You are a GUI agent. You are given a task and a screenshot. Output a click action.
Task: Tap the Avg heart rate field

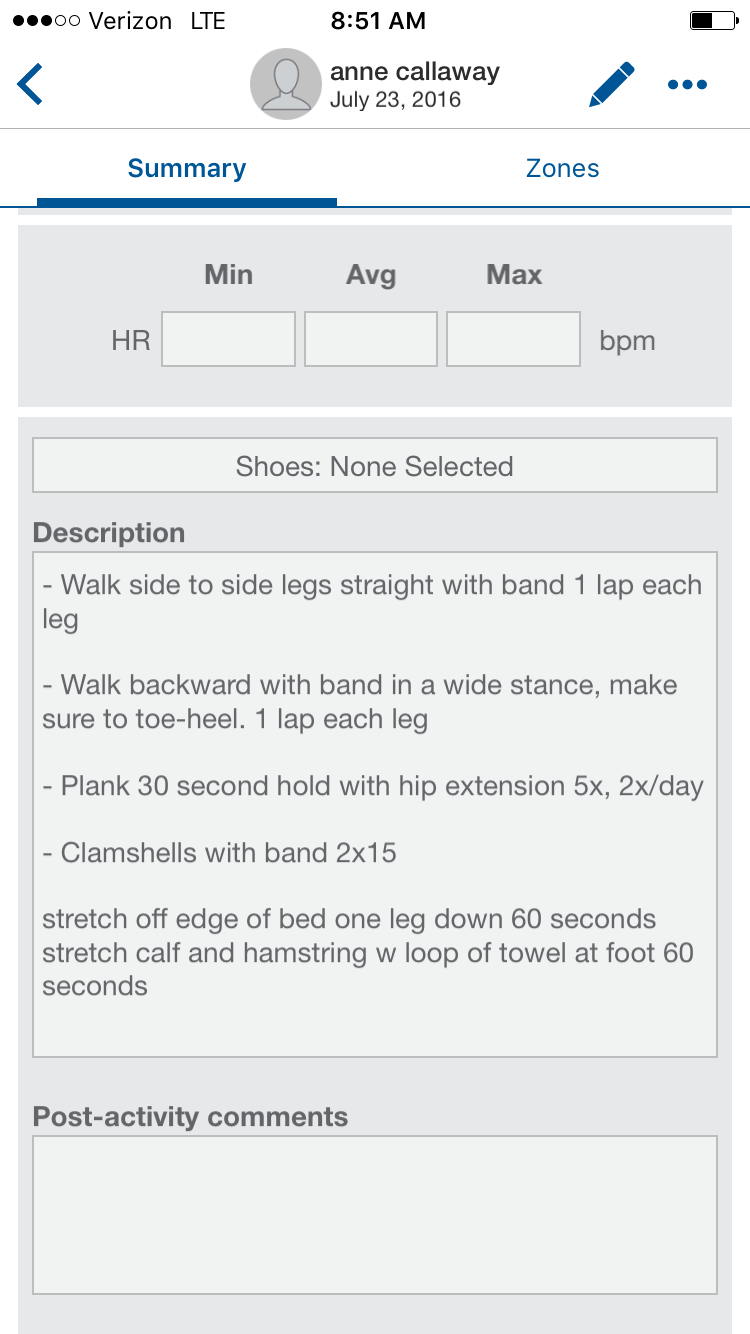tap(371, 339)
